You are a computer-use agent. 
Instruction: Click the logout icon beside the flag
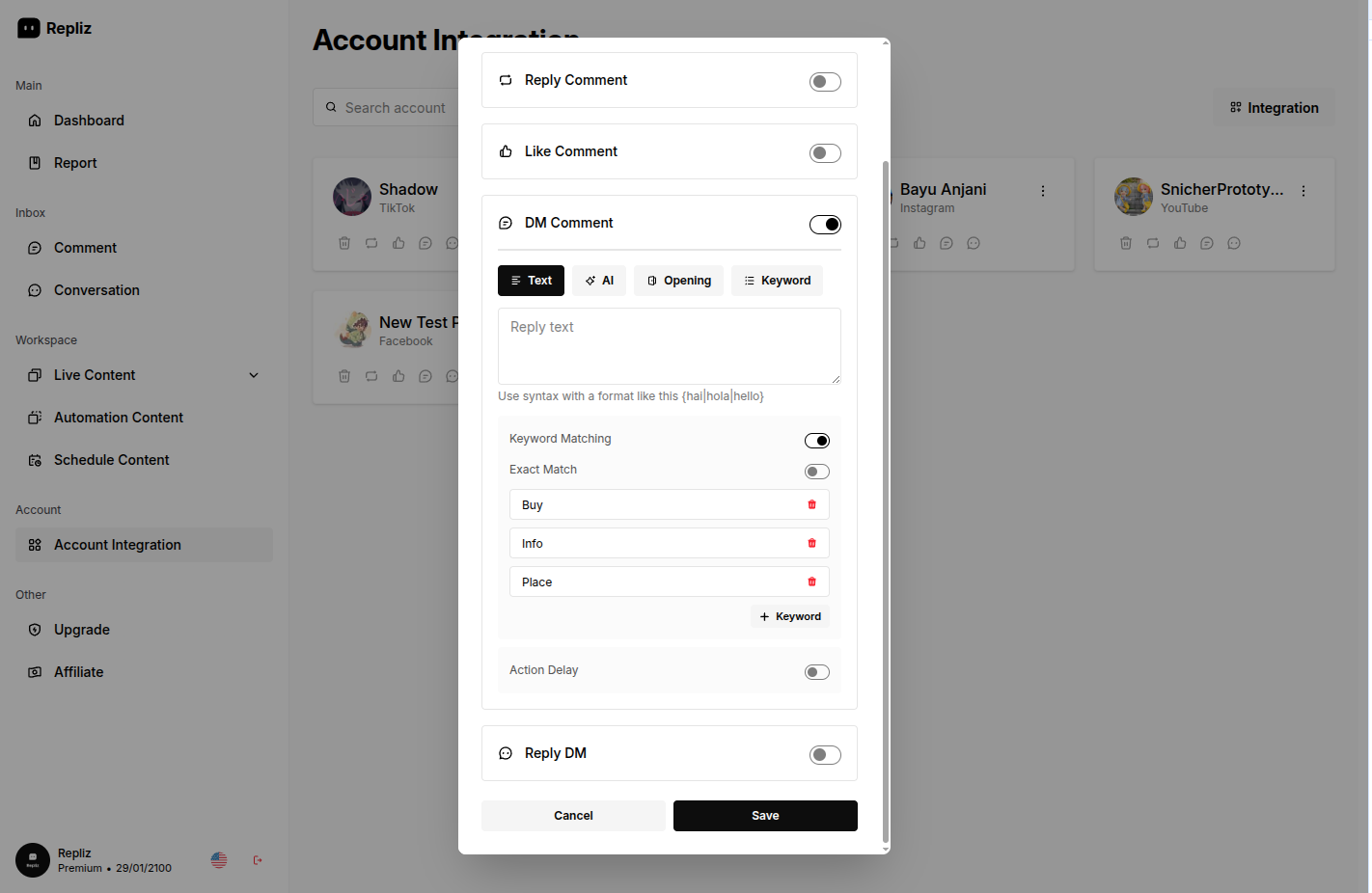(258, 860)
